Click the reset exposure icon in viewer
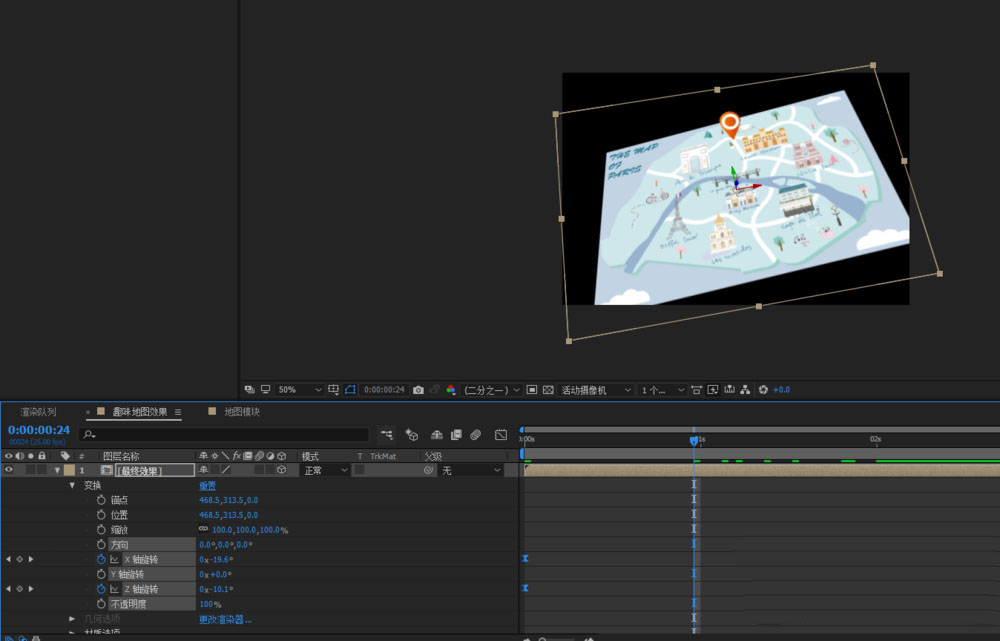The image size is (1000, 641). pos(763,390)
